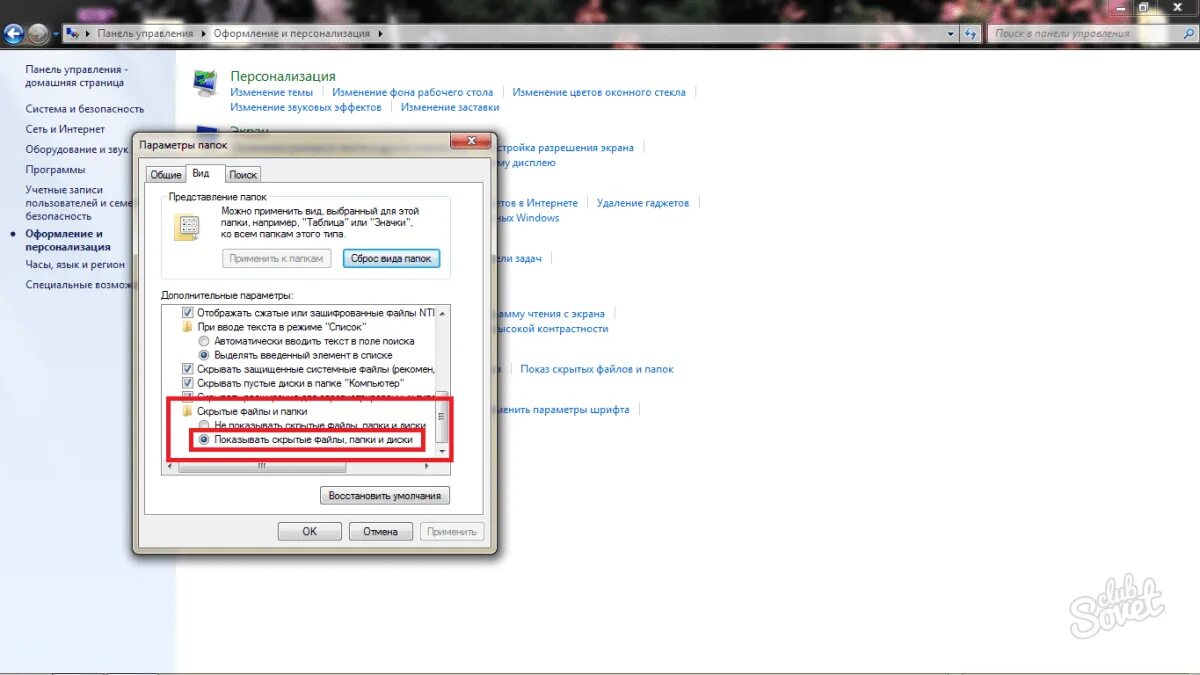Click the Forward navigation arrow button

click(x=37, y=34)
